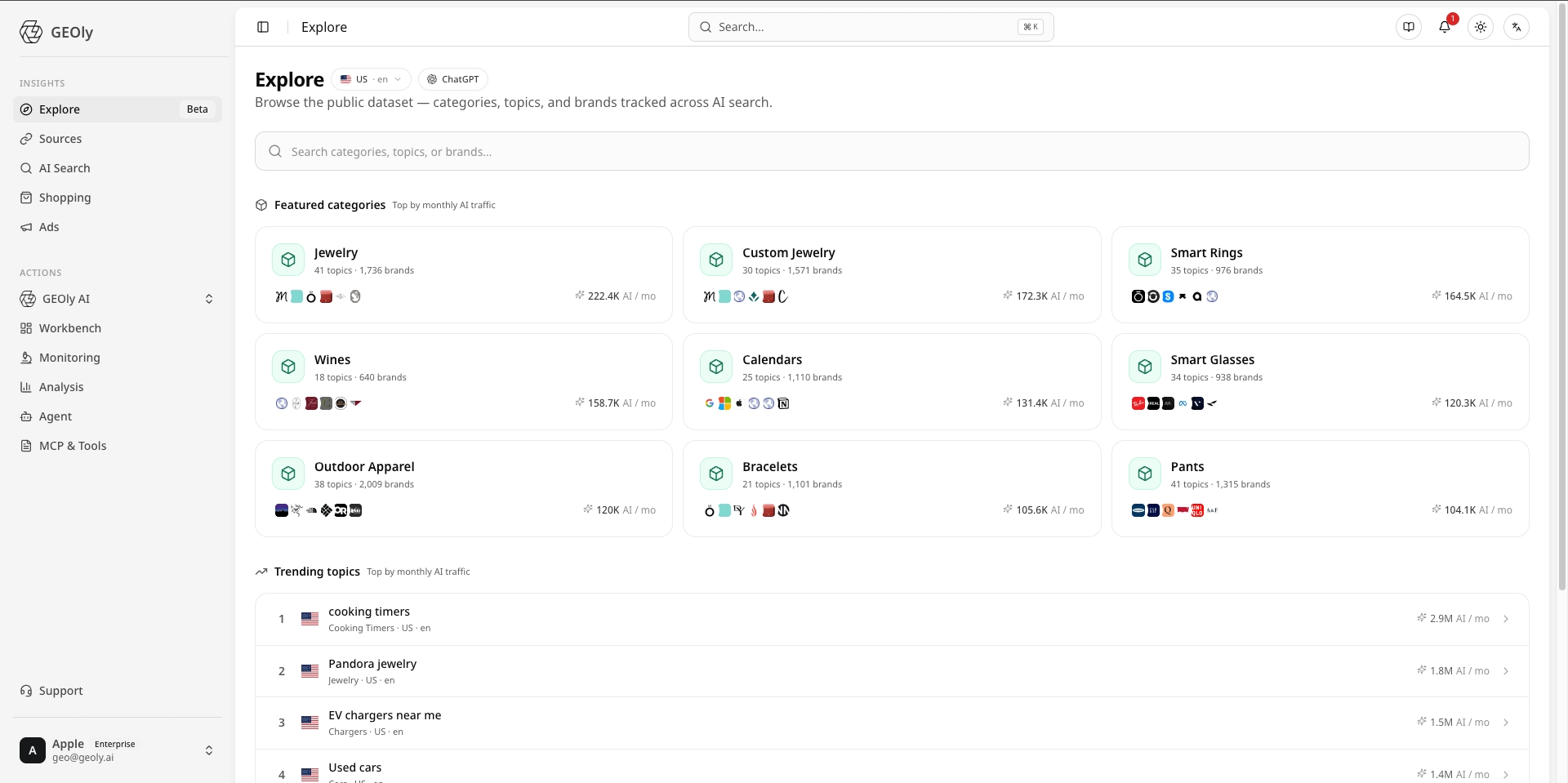1568x783 pixels.
Task: Open Analysis in the sidebar
Action: click(x=118, y=387)
